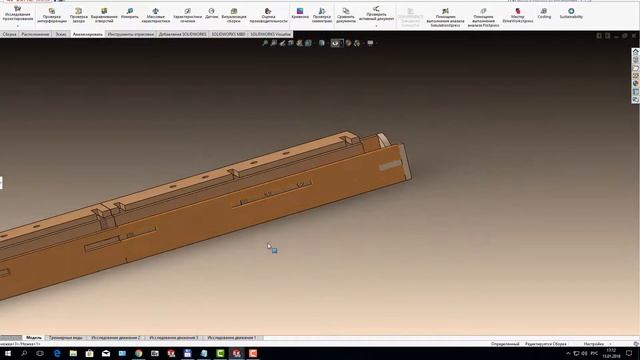Open Assembly Visualization (Визуализация сборки)
Viewport: 640px width, 360px height.
(x=234, y=16)
